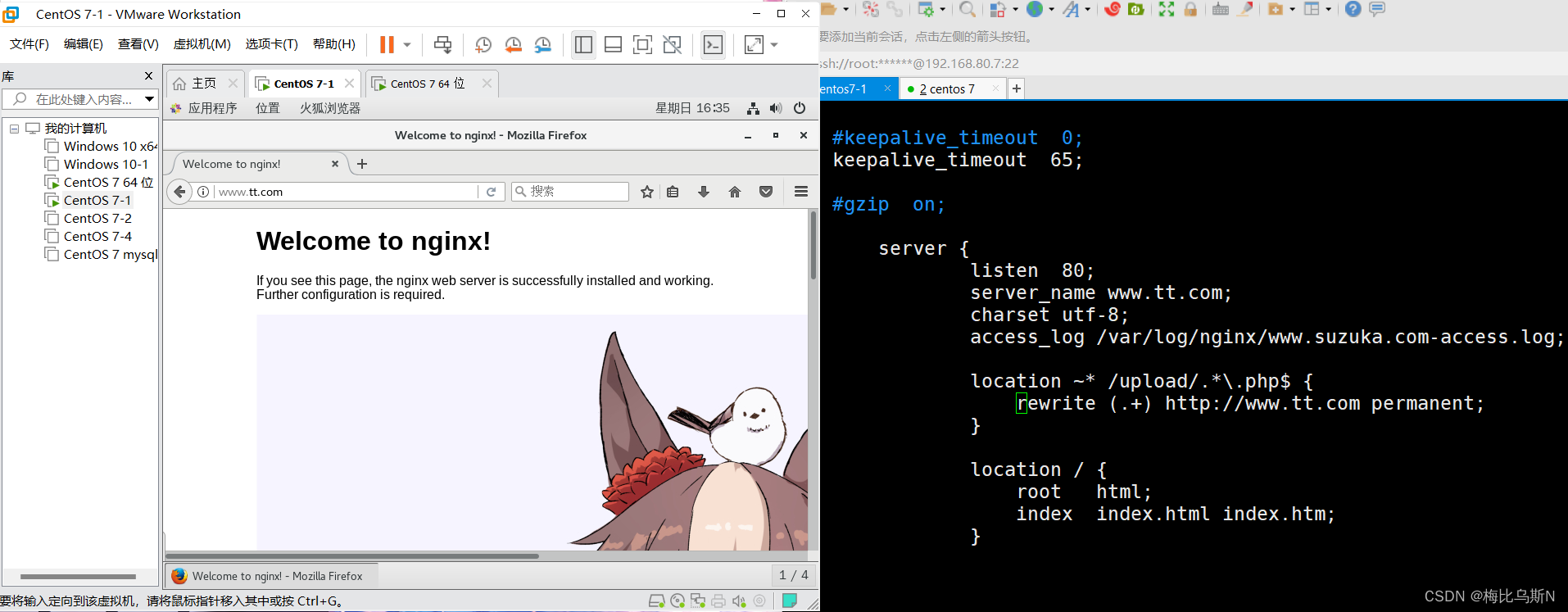Open the 虚拟机(M) menu

(202, 44)
